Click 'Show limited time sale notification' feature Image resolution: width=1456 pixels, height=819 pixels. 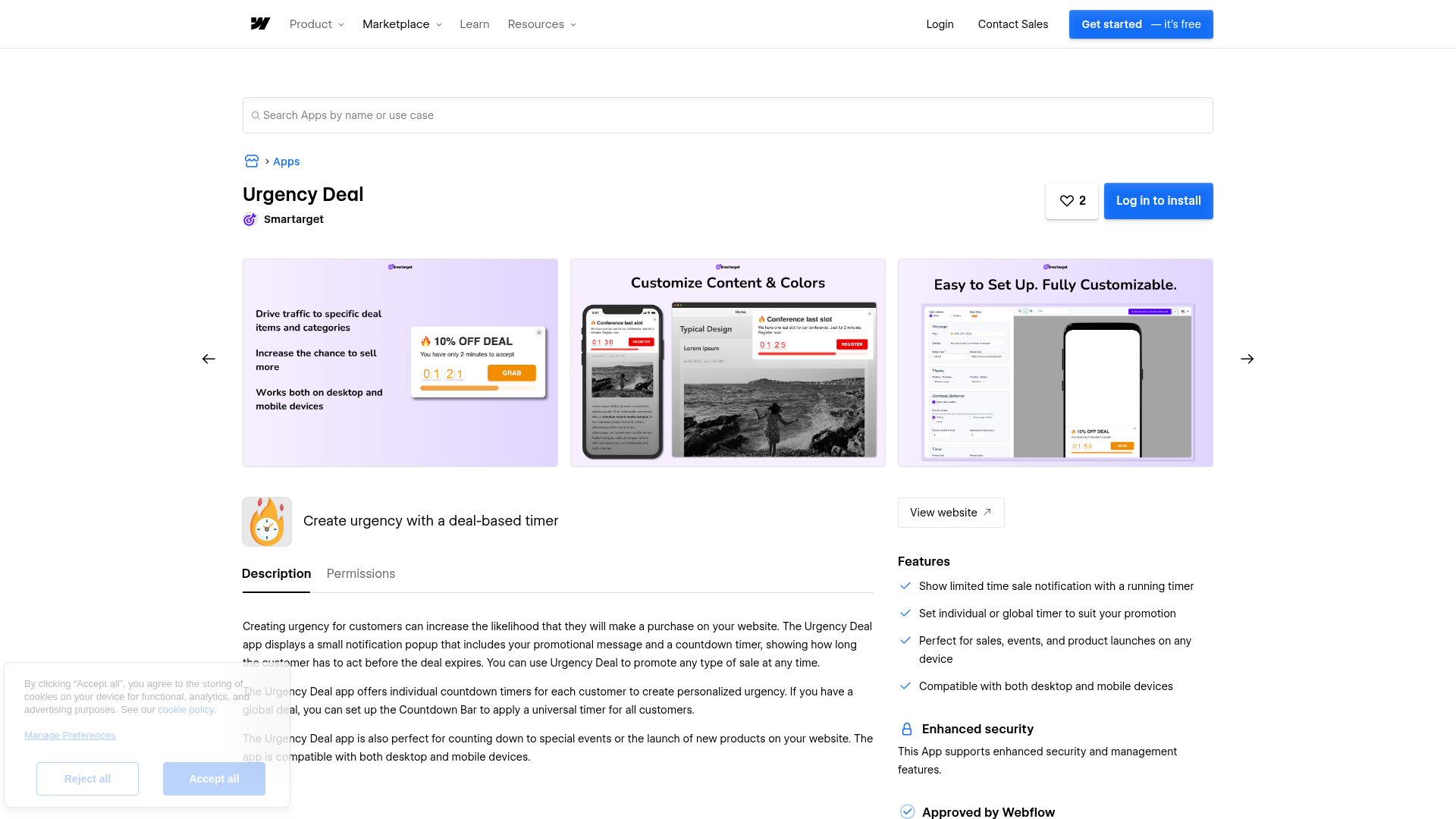[x=1056, y=586]
